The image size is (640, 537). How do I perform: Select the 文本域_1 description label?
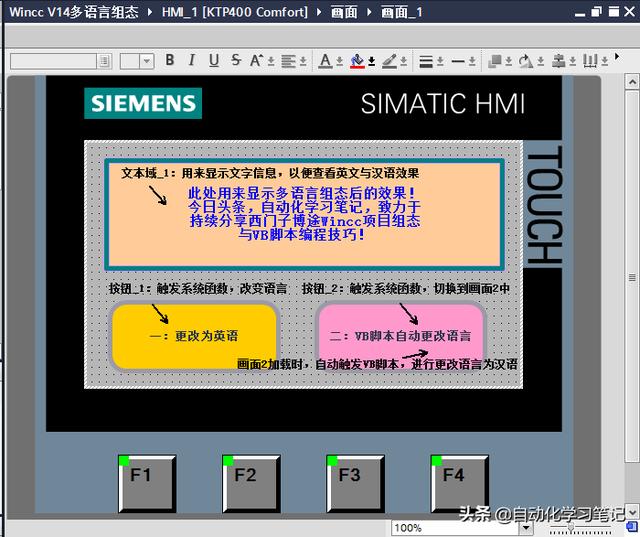tap(270, 173)
